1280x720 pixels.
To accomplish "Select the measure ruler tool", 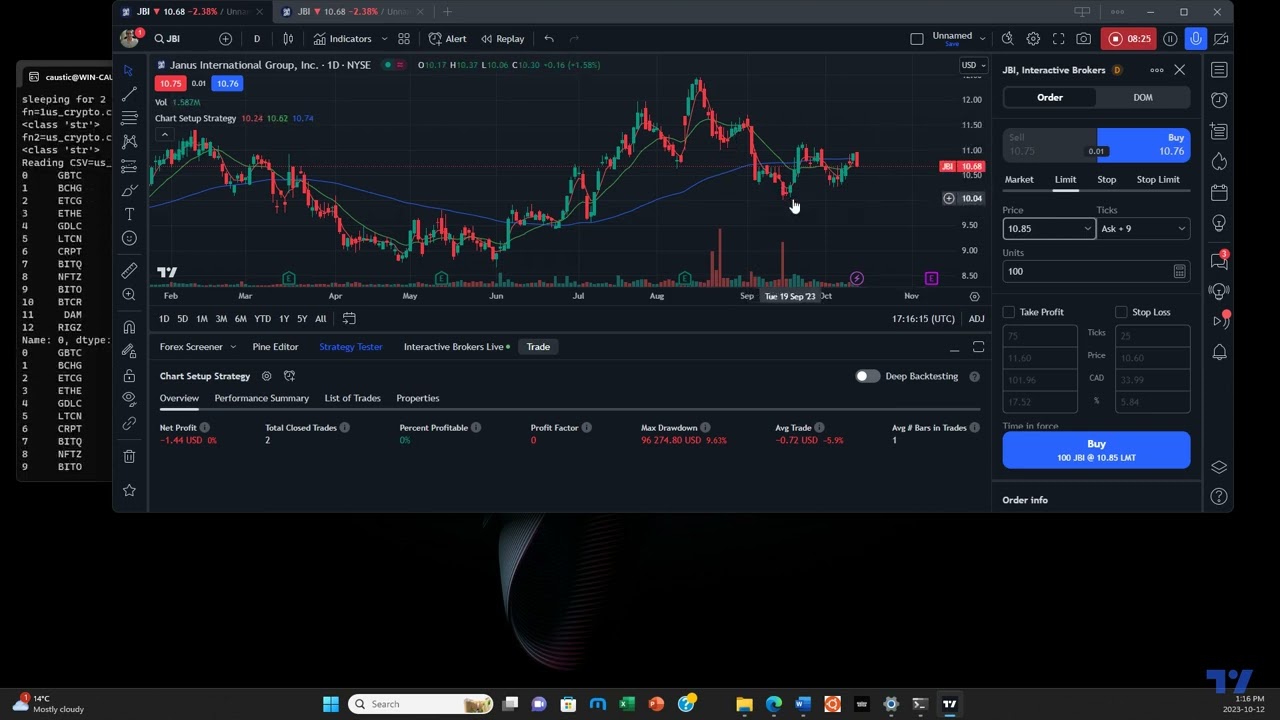I will [129, 271].
